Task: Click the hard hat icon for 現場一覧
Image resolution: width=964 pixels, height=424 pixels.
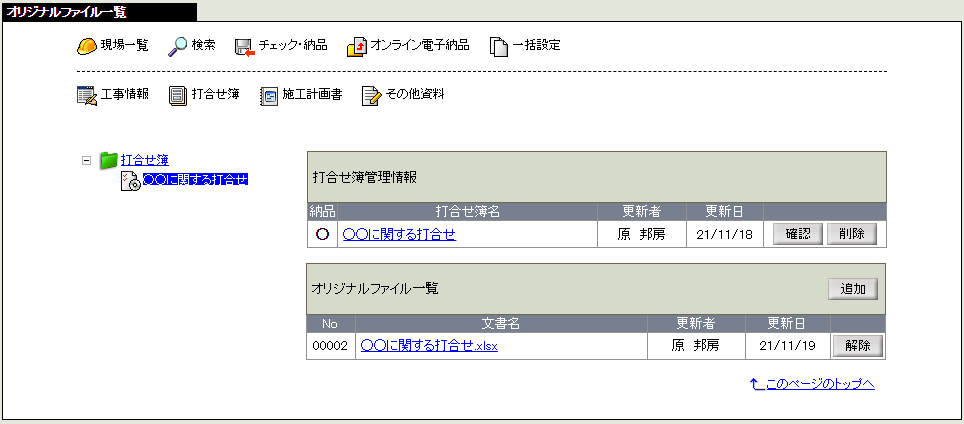Action: tap(87, 46)
